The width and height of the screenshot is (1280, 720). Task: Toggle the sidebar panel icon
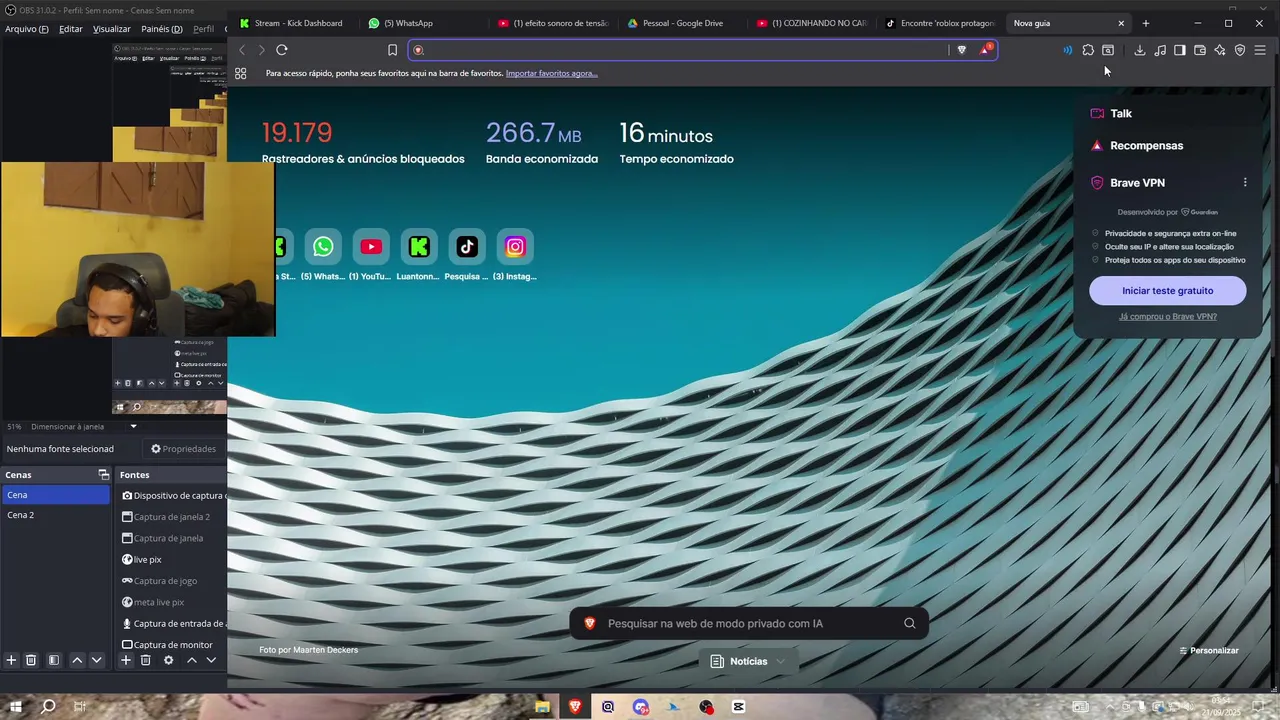pyautogui.click(x=1180, y=50)
